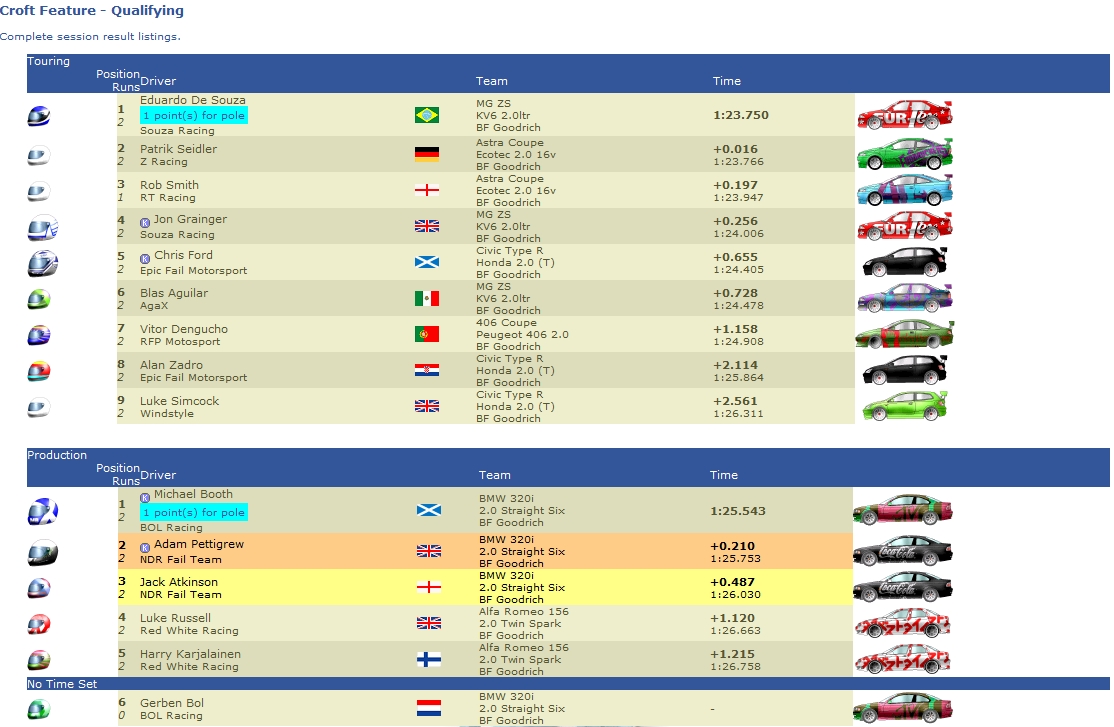Viewport: 1114px width, 727px height.
Task: Click Eduardo De Souza's helmet icon
Action: click(x=39, y=116)
